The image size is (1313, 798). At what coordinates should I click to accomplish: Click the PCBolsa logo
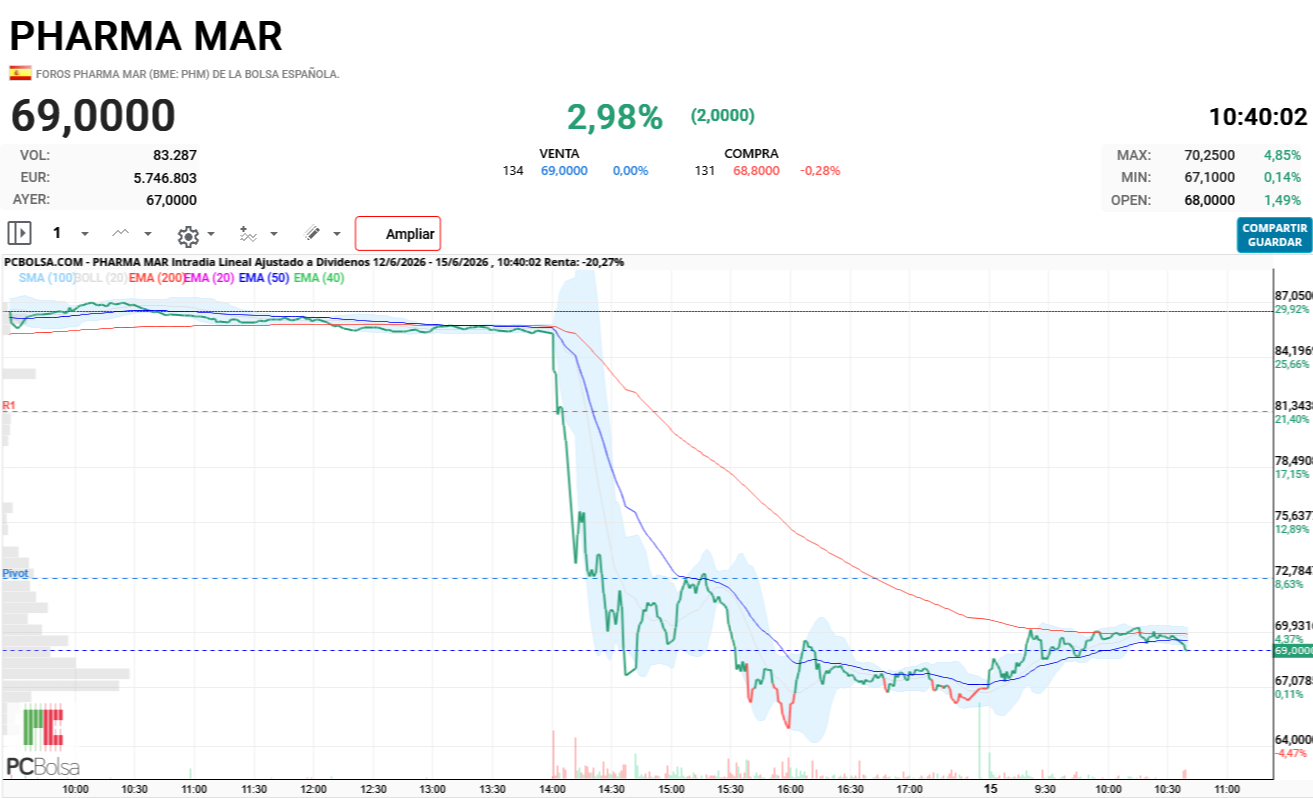[x=43, y=741]
